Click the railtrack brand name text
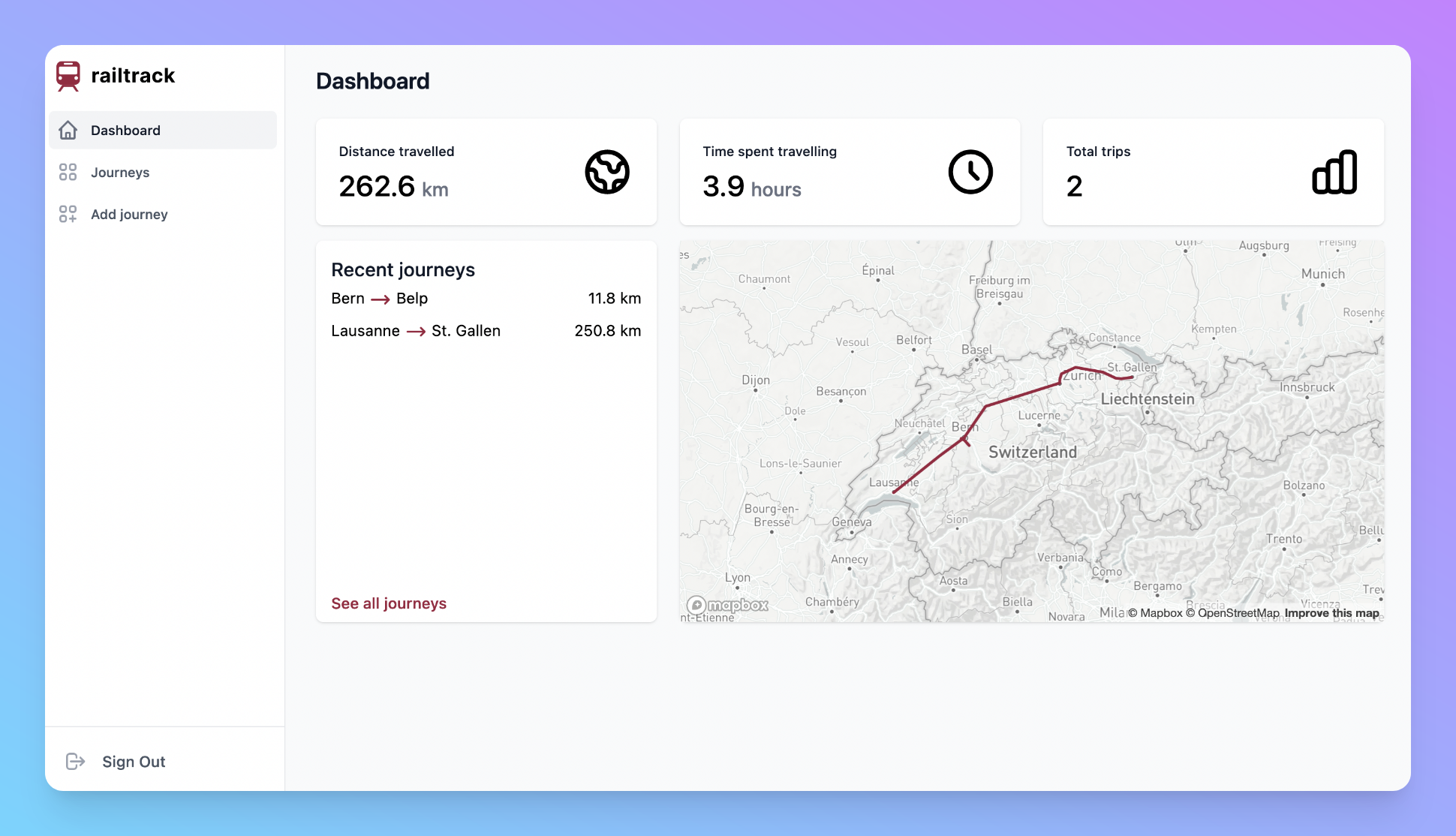 (133, 76)
